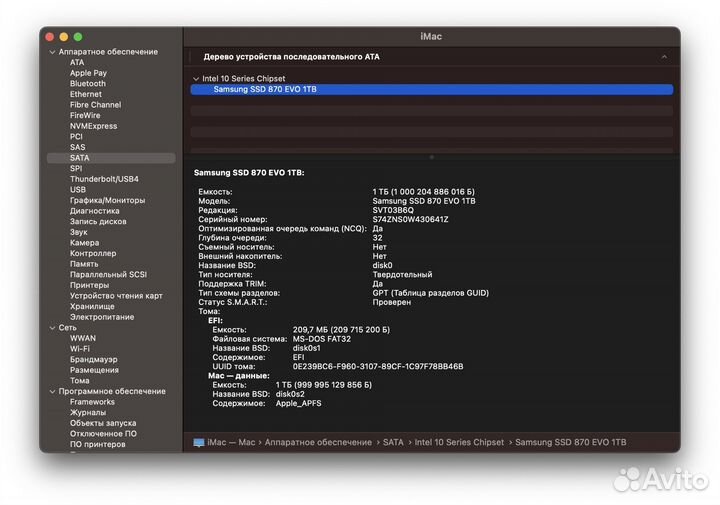Select the SATA sidebar entry

tap(111, 158)
